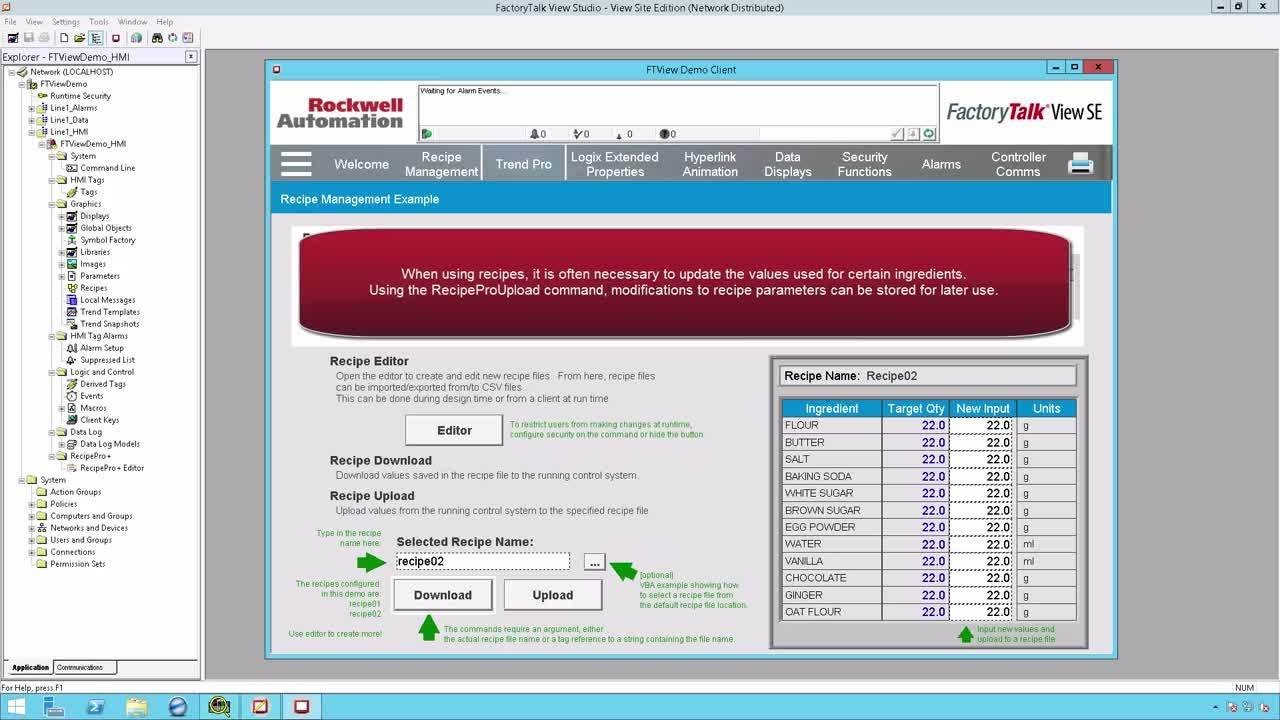The height and width of the screenshot is (720, 1280).
Task: Click the VANILLA ingredient cell
Action: [831, 561]
